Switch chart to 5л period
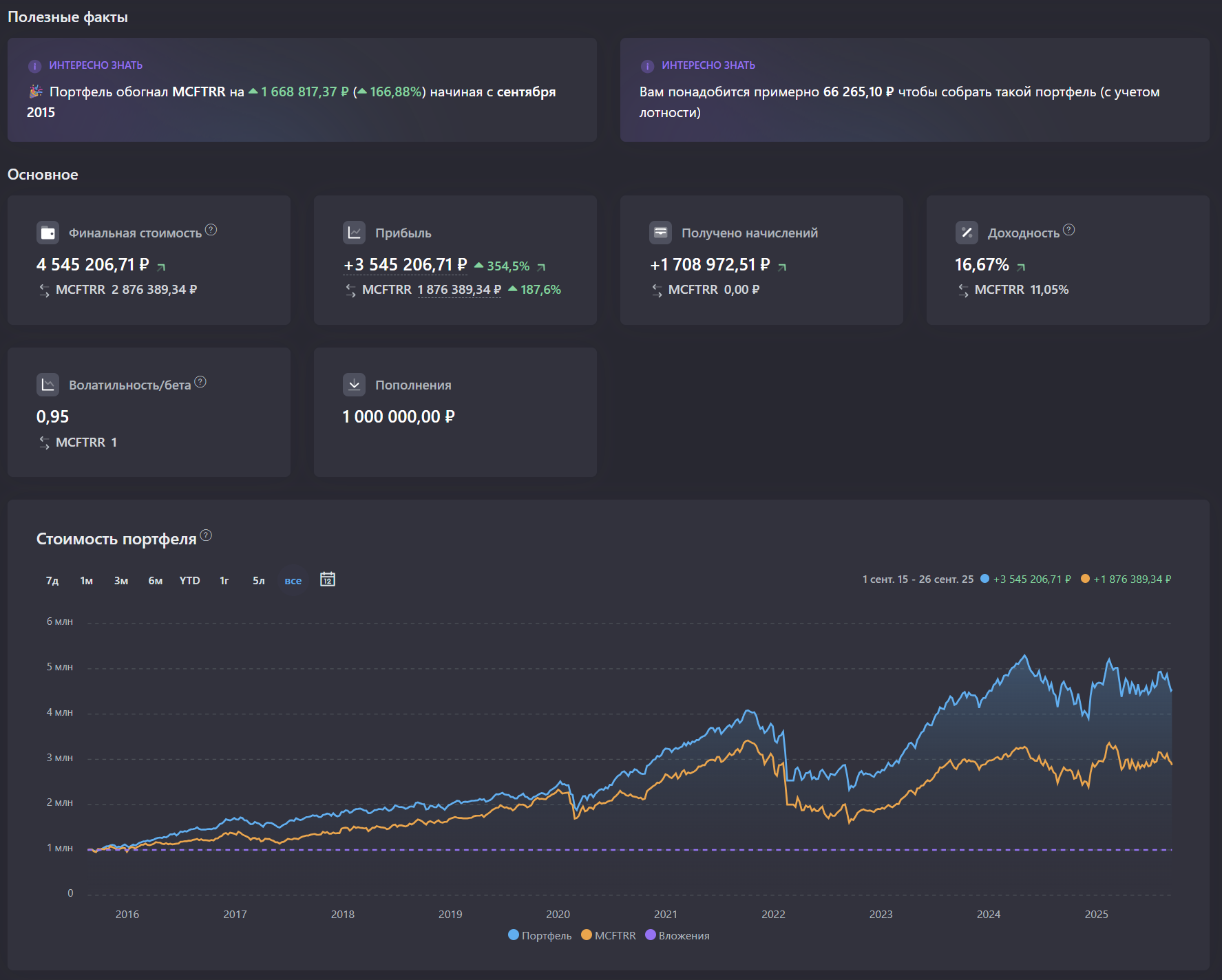1222x980 pixels. pos(258,581)
